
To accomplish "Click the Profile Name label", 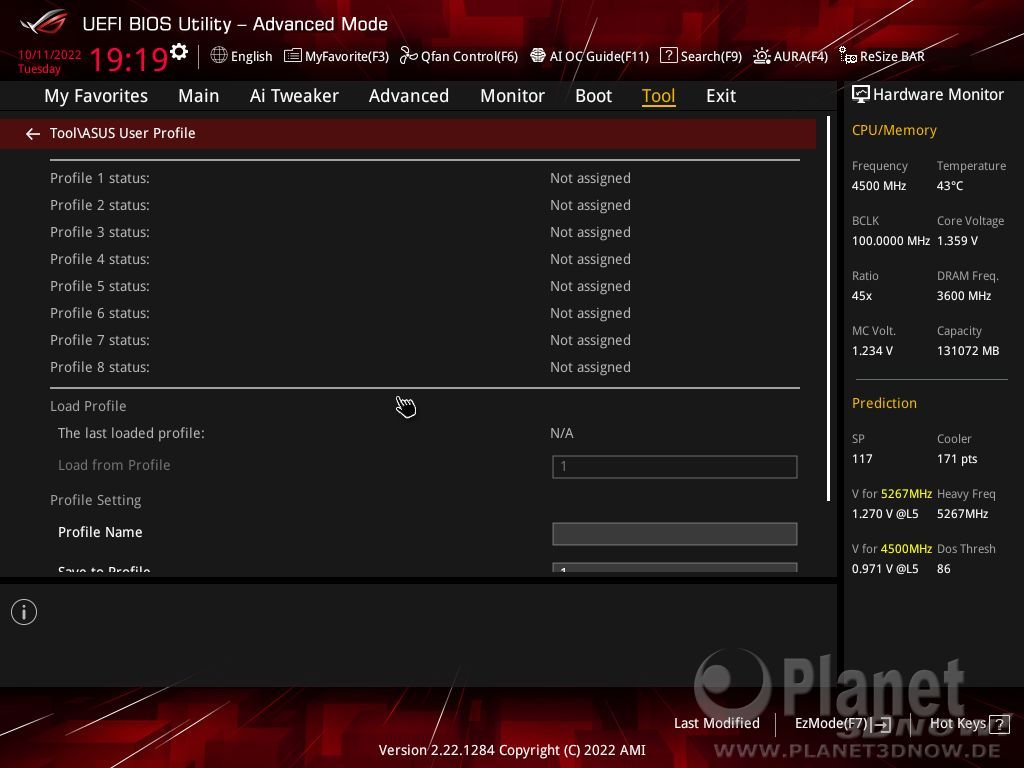I will [100, 532].
